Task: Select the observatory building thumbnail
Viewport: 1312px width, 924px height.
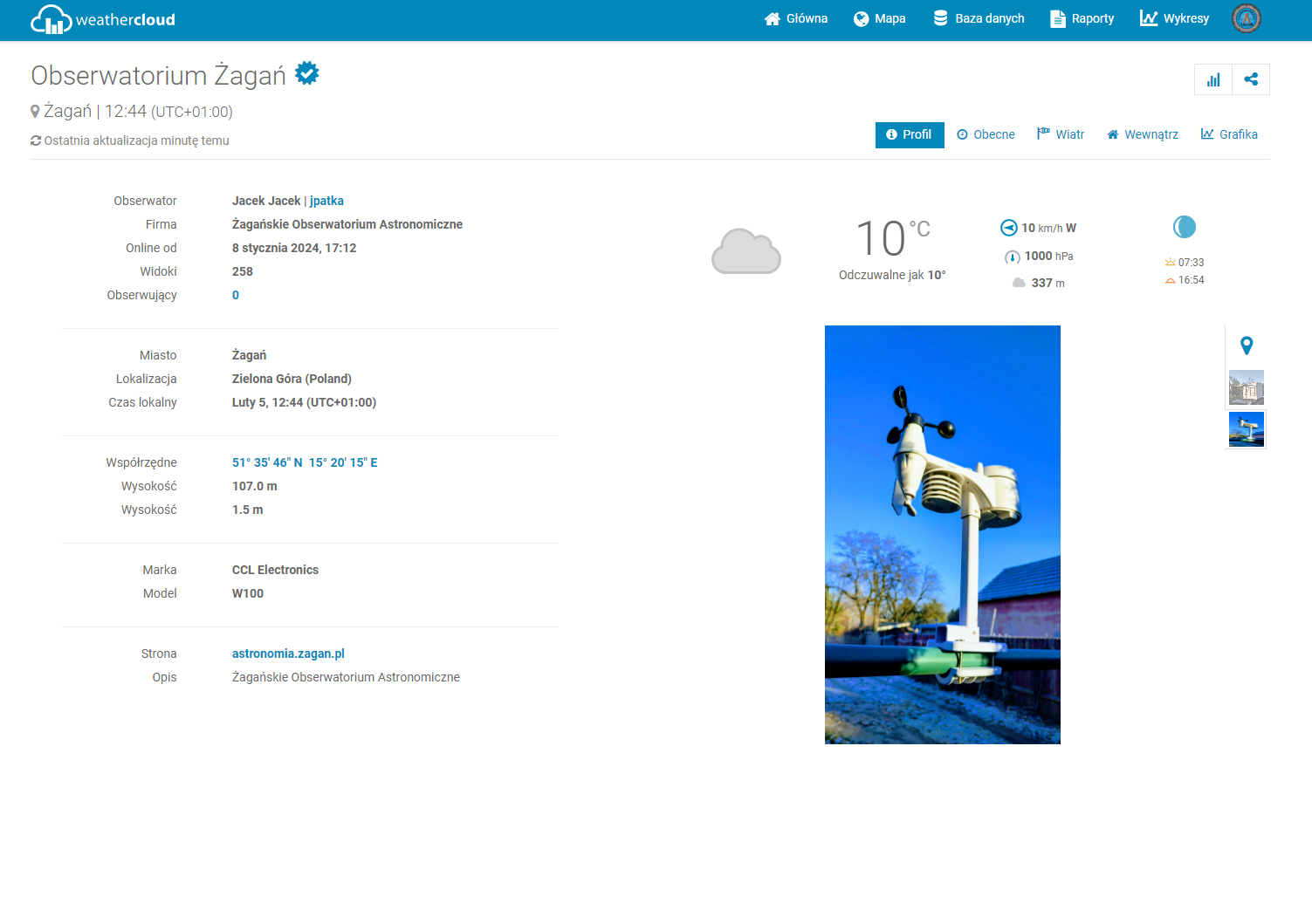Action: point(1246,387)
